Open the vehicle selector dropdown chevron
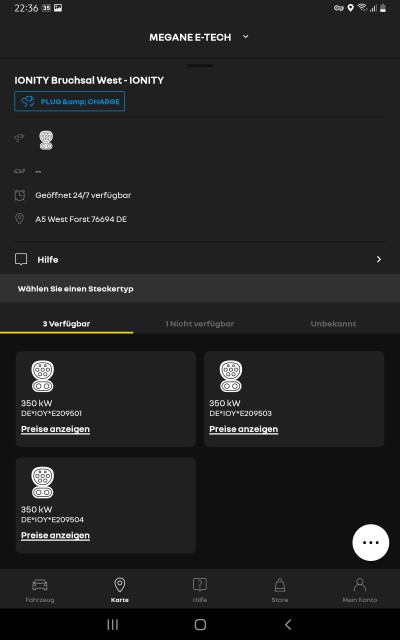Image resolution: width=400 pixels, height=640 pixels. click(x=245, y=37)
